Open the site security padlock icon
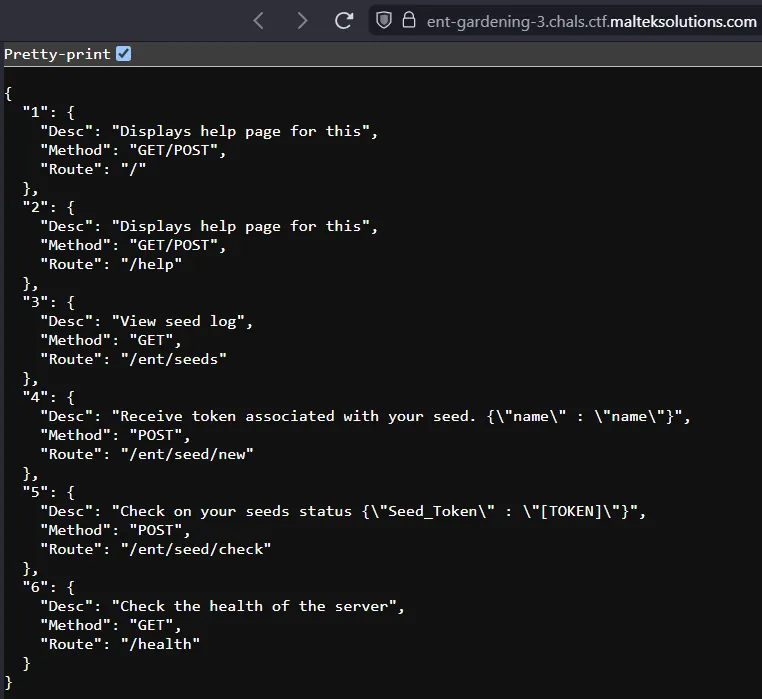This screenshot has height=699, width=762. [409, 20]
